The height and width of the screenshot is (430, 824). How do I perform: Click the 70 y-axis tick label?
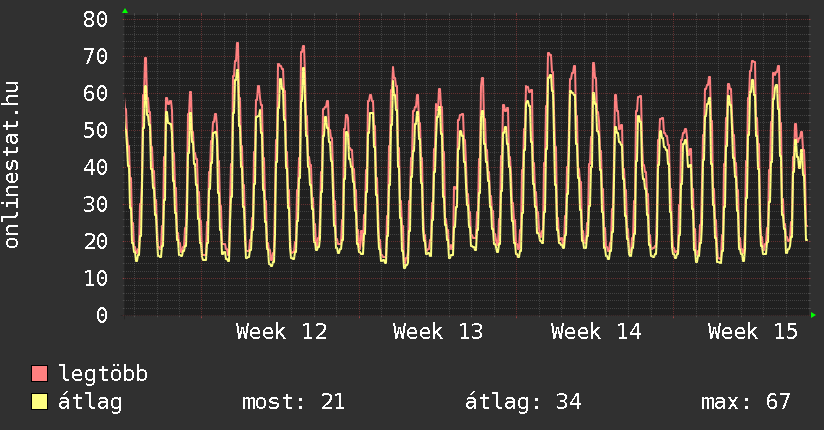95,56
